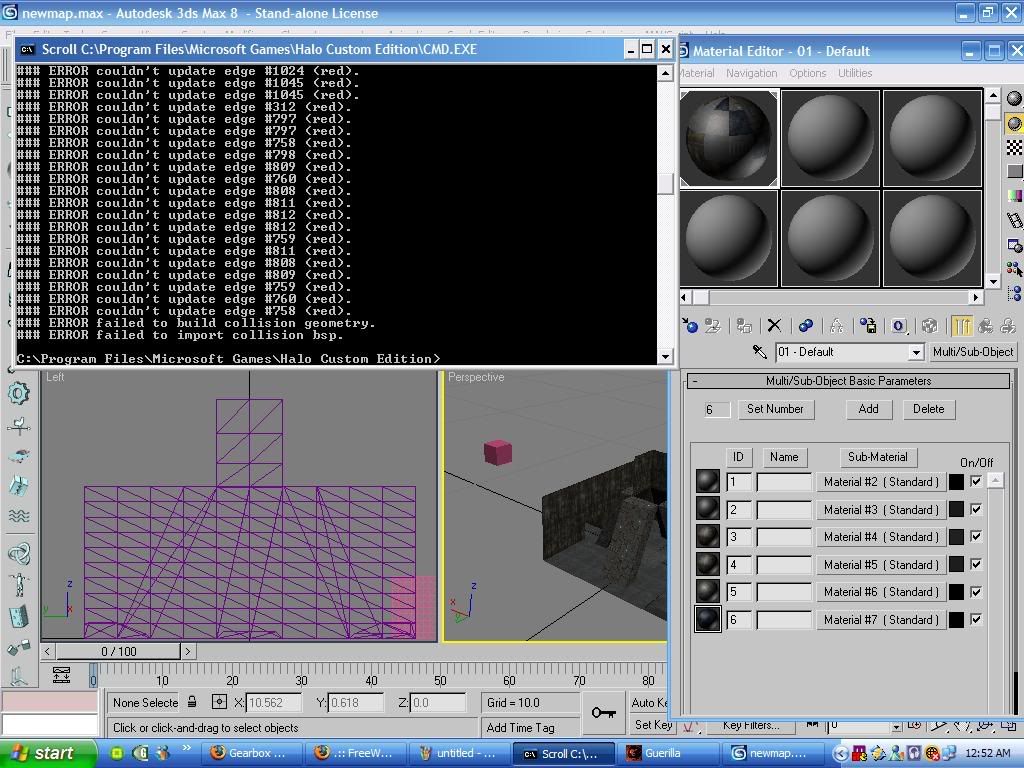The image size is (1024, 768).
Task: Click the Add sub-material button
Action: (x=868, y=409)
